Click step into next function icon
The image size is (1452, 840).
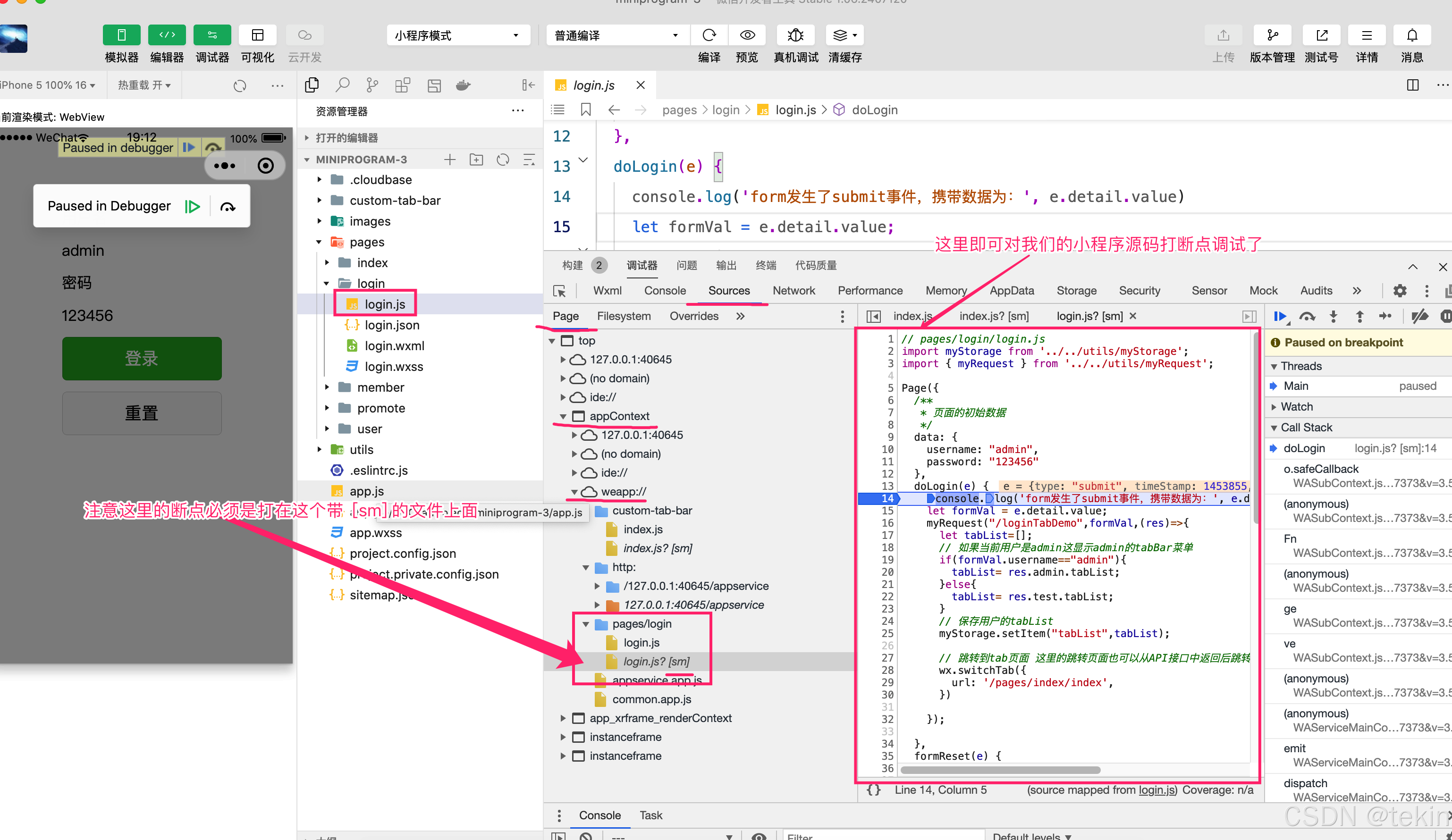(1334, 316)
